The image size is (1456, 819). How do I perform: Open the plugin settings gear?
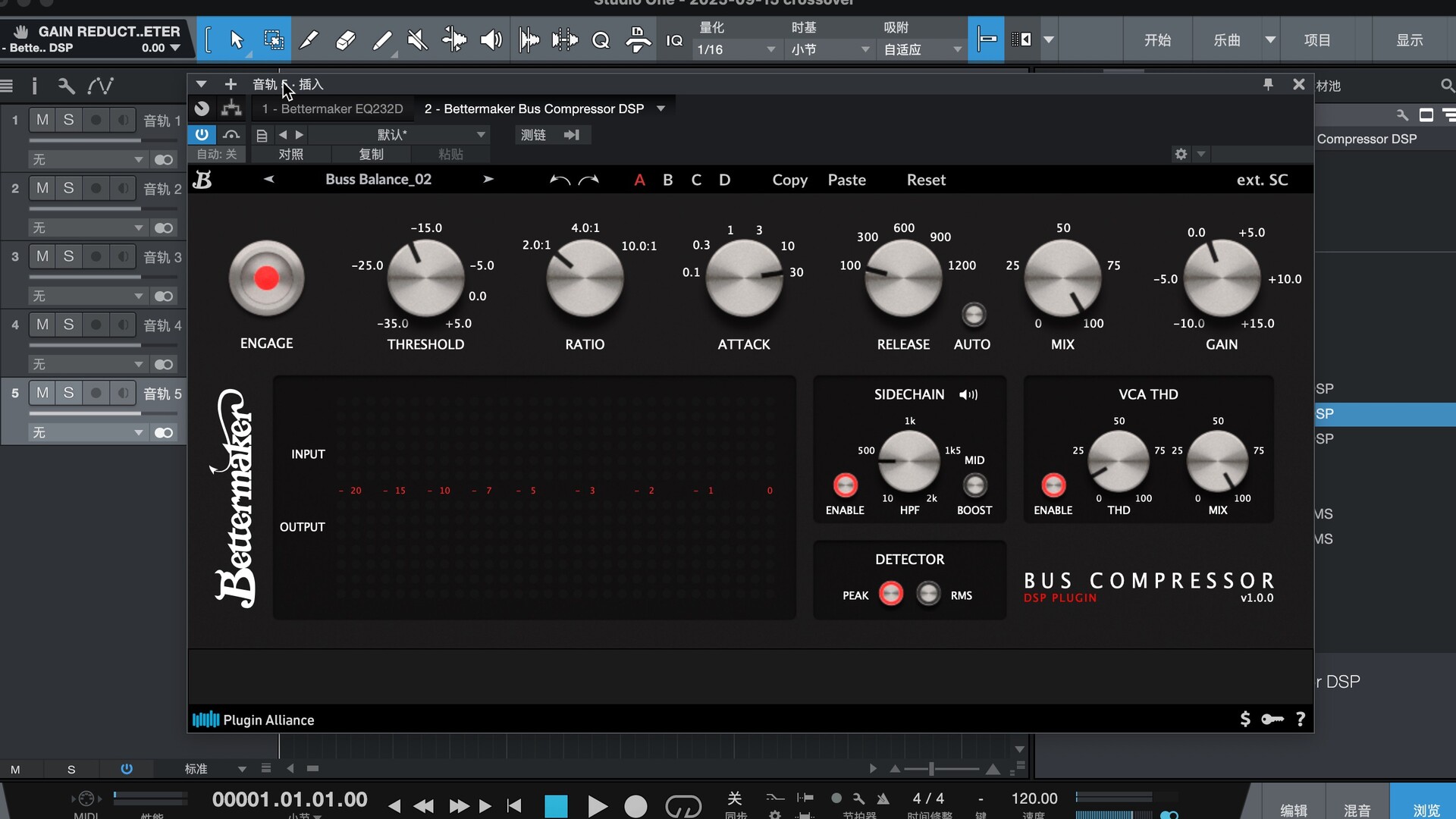click(1181, 154)
